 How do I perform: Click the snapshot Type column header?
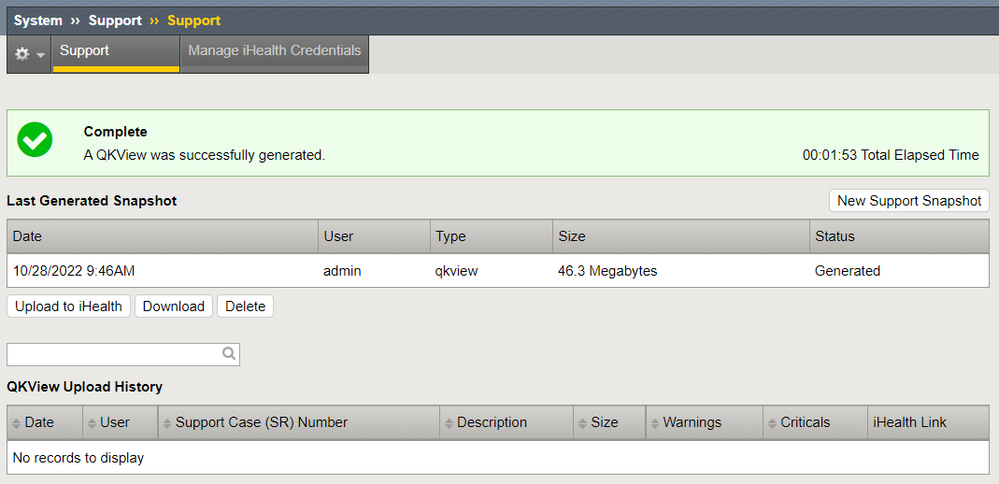[x=491, y=236]
